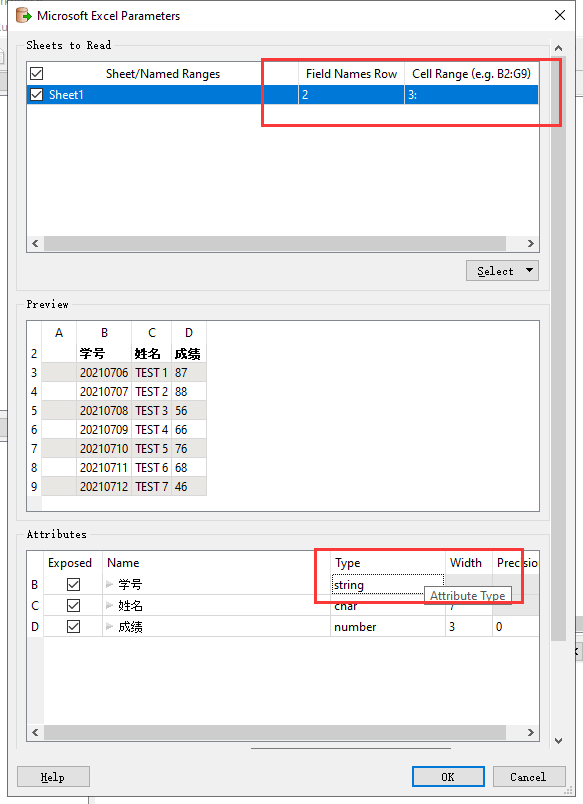The width and height of the screenshot is (583, 804).
Task: Edit the Cell Range value 3:
Action: [x=471, y=95]
